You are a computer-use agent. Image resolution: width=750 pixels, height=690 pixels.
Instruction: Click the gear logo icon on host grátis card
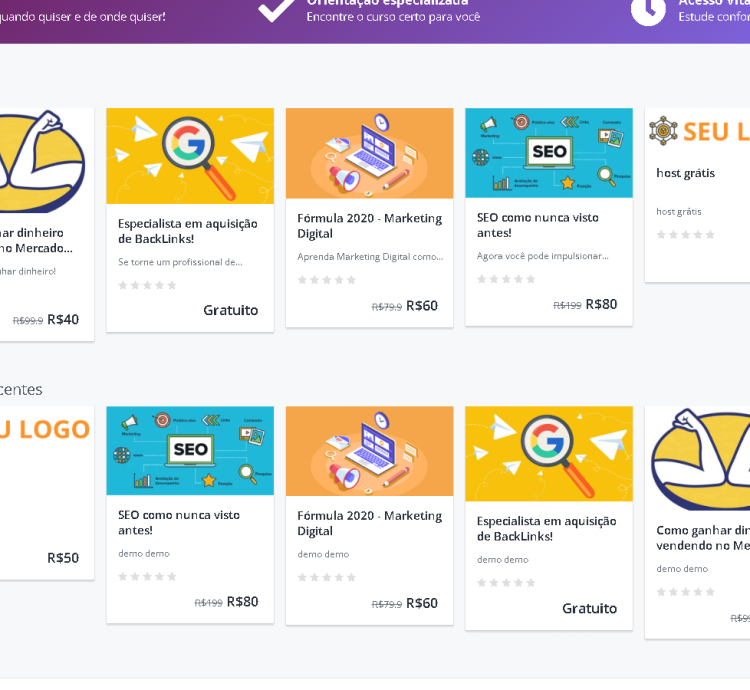pos(663,131)
